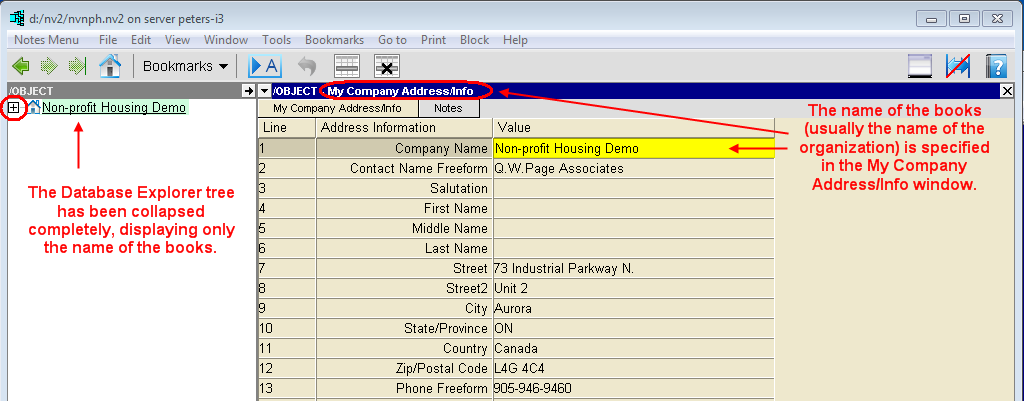The width and height of the screenshot is (1024, 401).
Task: Click the window layout icon near help
Action: pos(920,66)
